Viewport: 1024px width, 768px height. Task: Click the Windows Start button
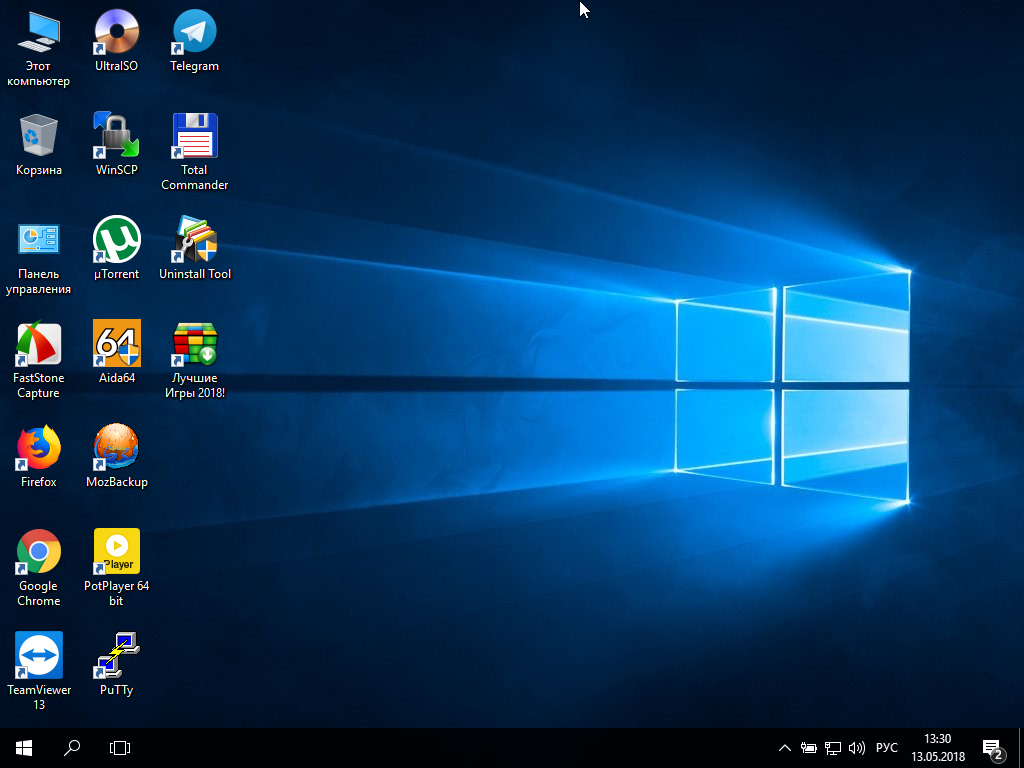tap(22, 747)
